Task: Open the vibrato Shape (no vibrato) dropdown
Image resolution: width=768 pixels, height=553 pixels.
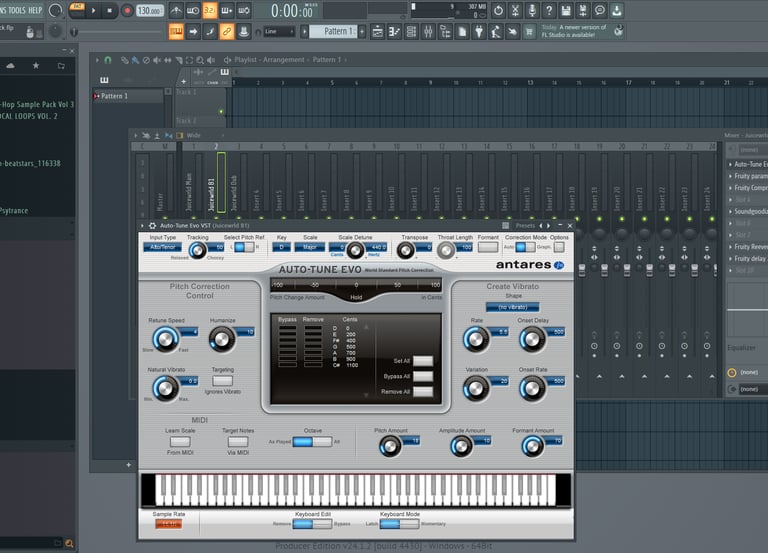Action: [512, 307]
